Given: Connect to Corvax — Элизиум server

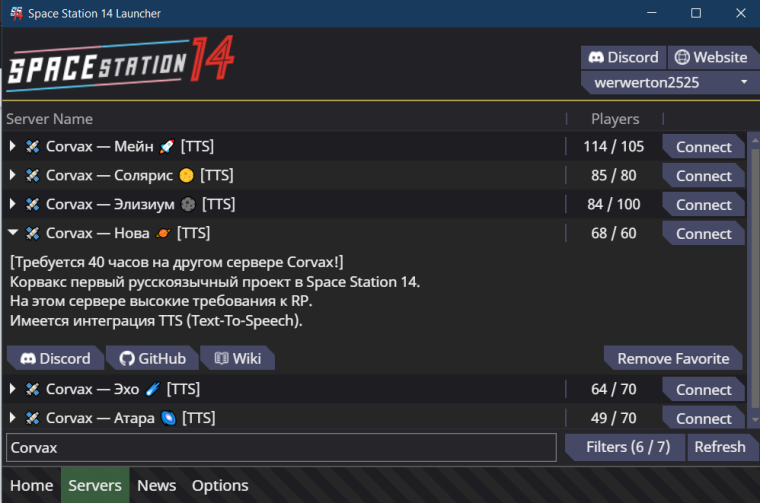Looking at the screenshot, I should pyautogui.click(x=703, y=204).
